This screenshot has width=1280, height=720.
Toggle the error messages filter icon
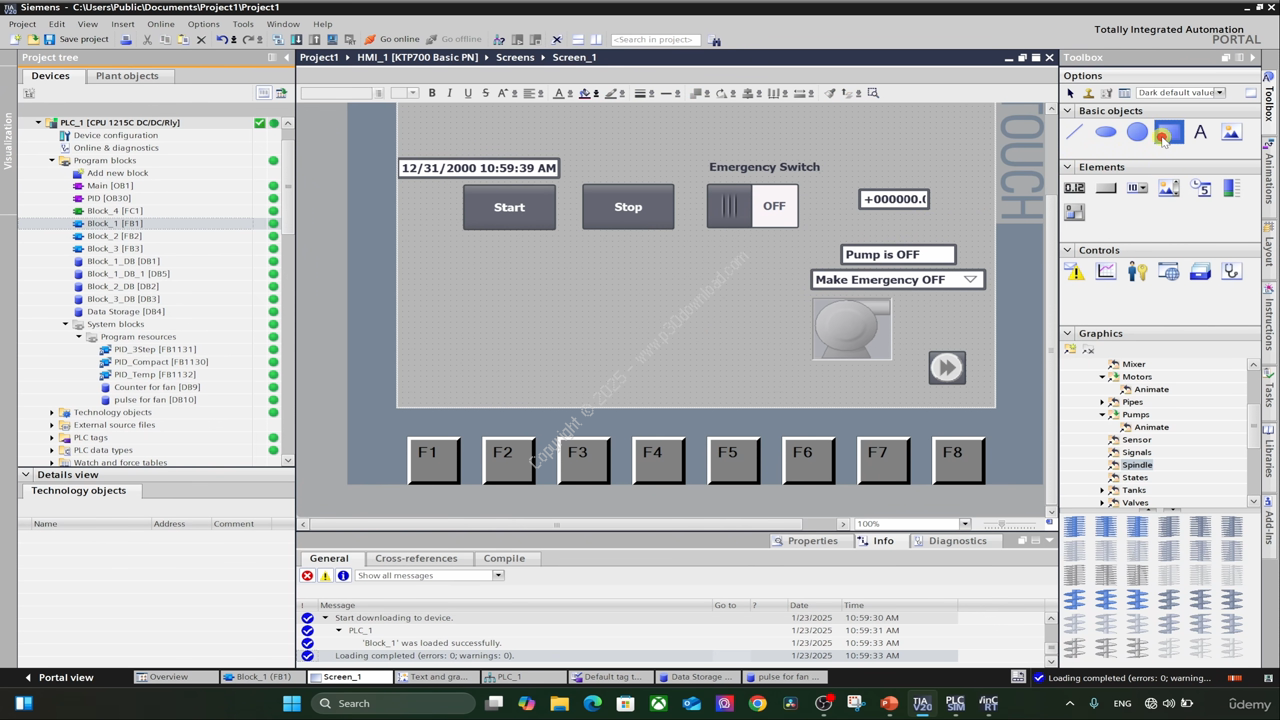(307, 575)
